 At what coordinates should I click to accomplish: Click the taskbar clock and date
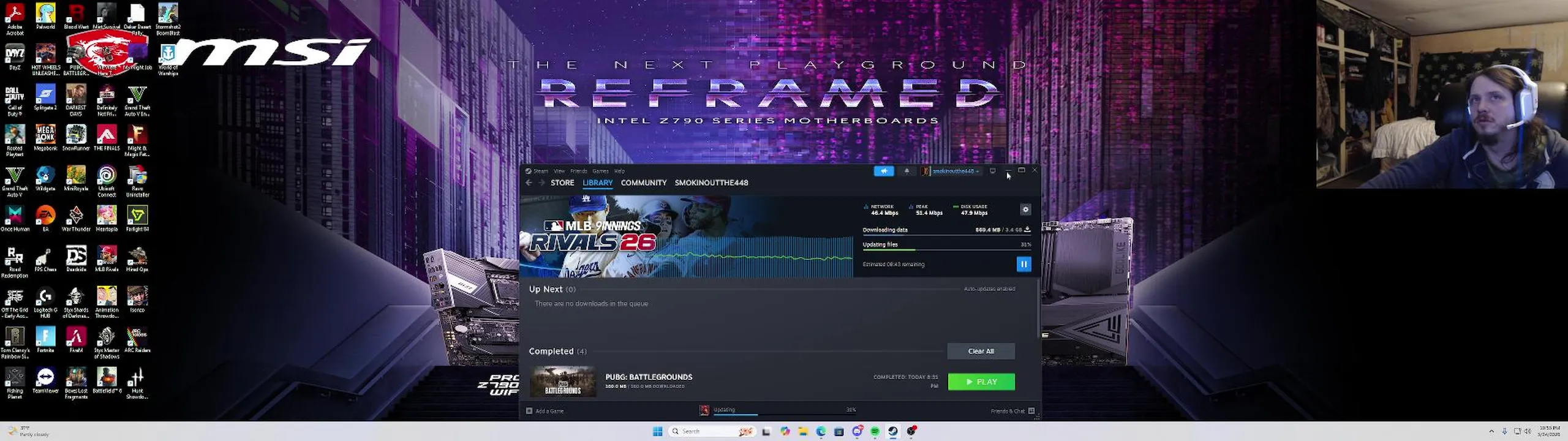coord(1549,431)
